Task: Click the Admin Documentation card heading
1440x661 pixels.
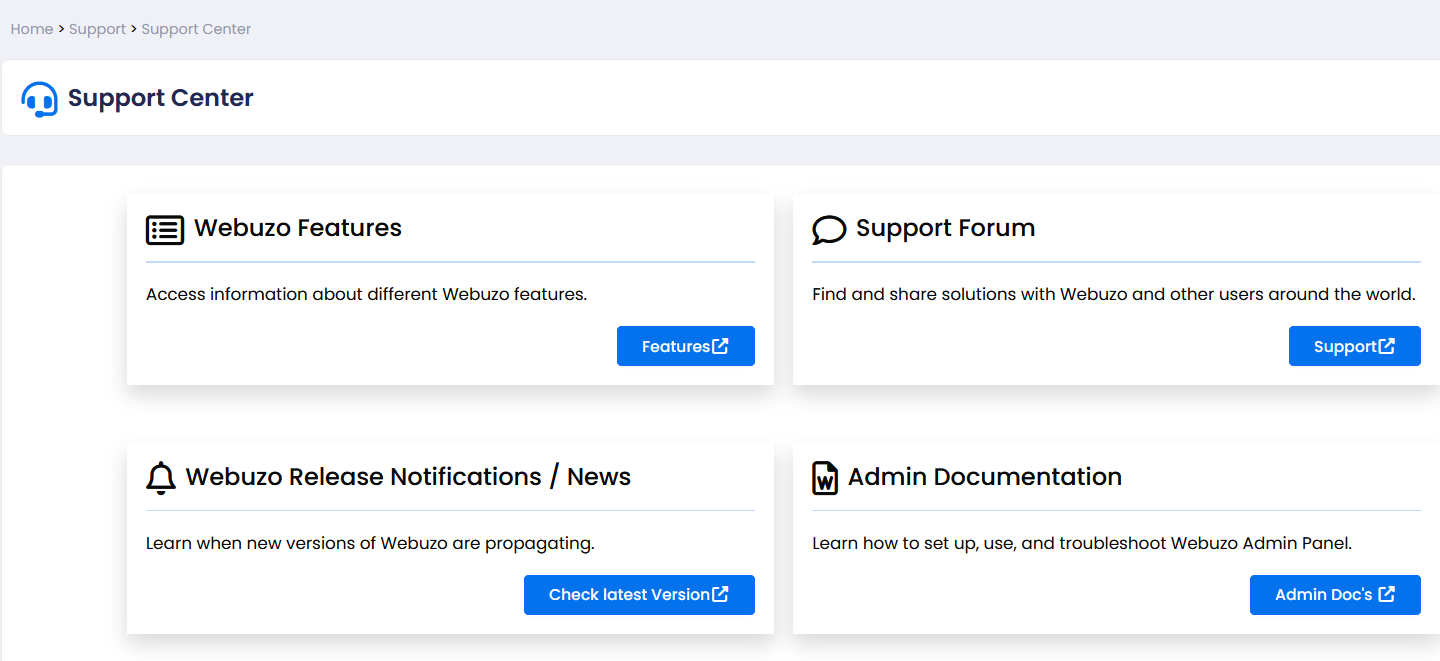Action: (x=984, y=477)
